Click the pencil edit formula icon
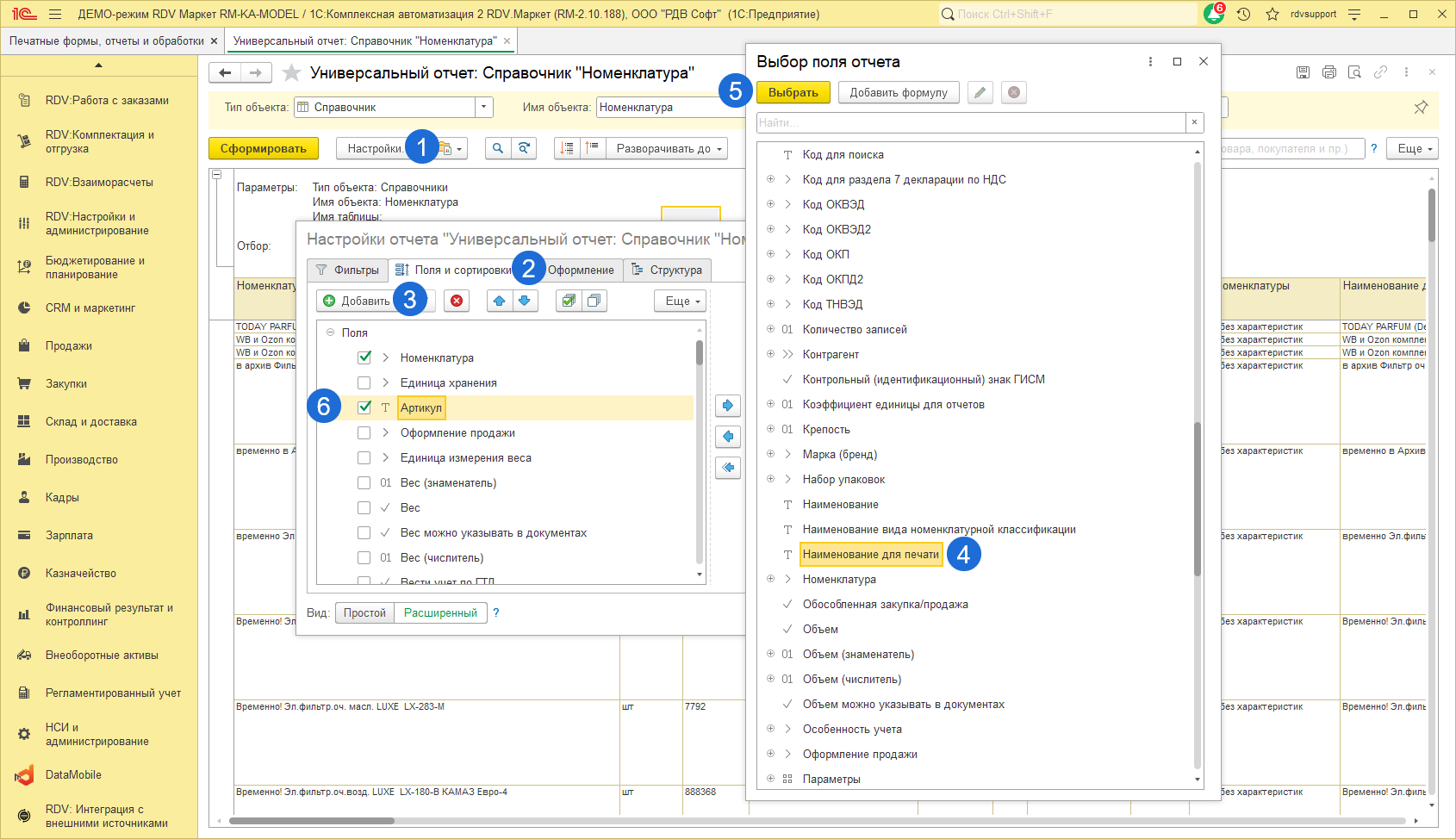 [980, 93]
